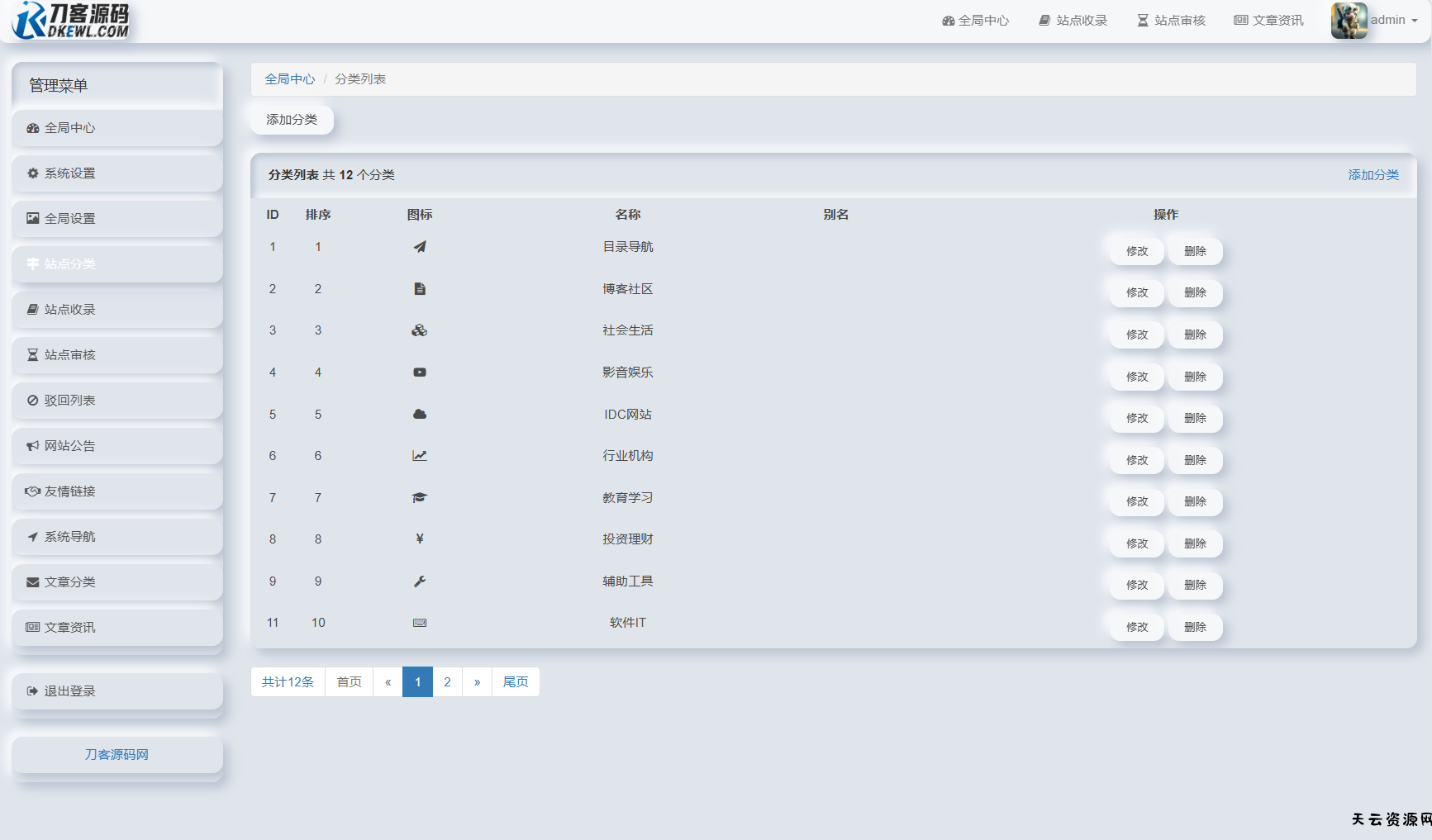Click the video icon for 影音娱乐
This screenshot has width=1432, height=840.
coord(420,373)
